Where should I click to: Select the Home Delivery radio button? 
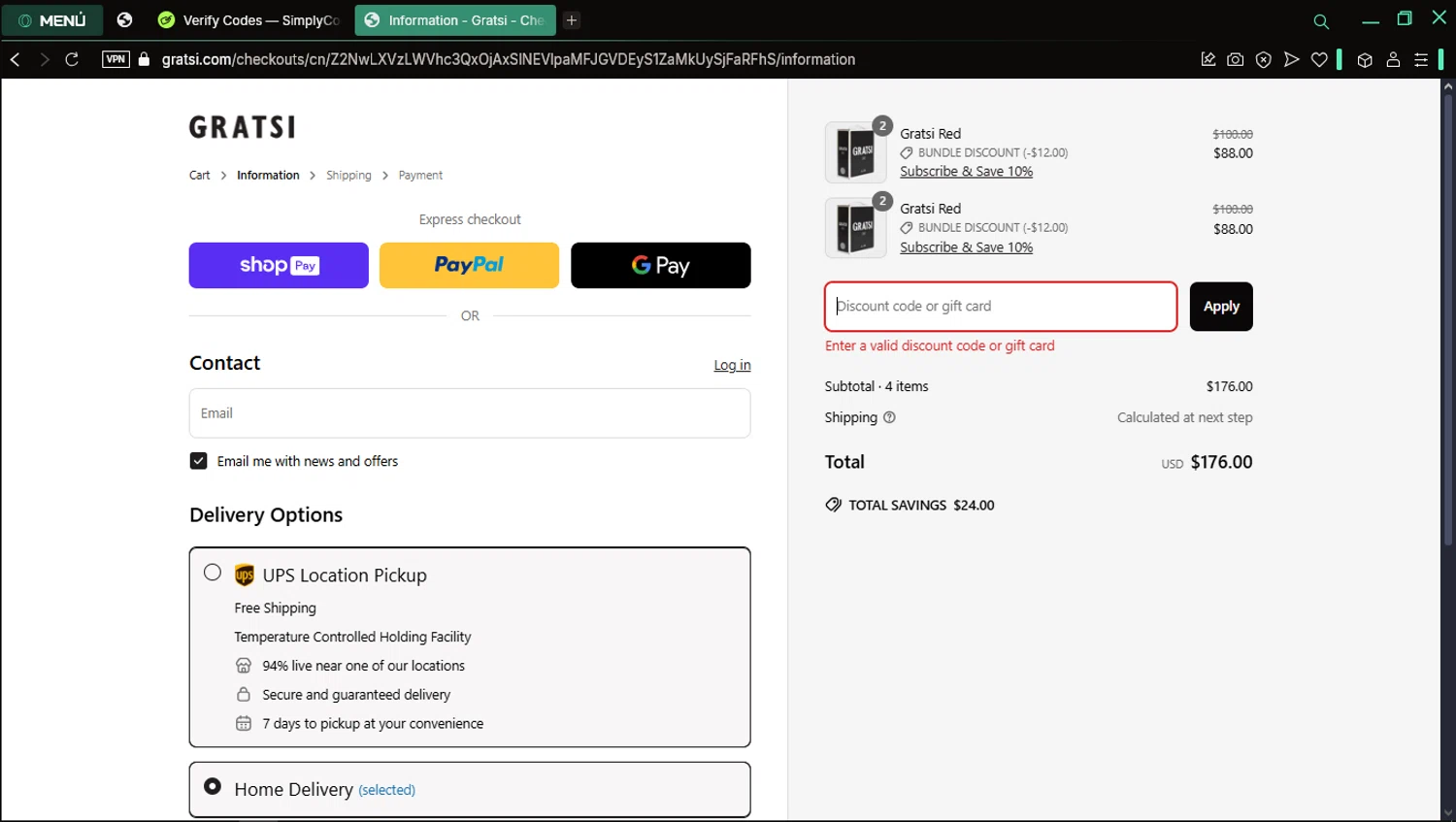click(213, 786)
